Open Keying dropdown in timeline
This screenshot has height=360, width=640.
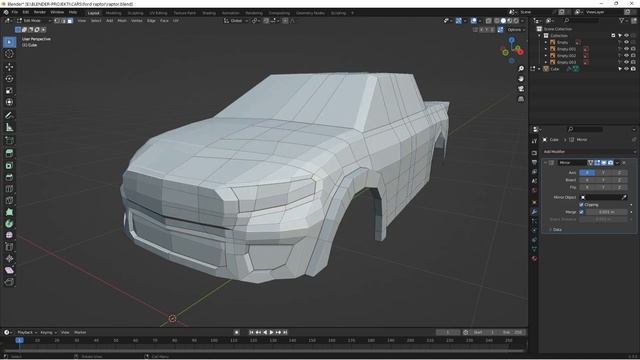[x=48, y=332]
